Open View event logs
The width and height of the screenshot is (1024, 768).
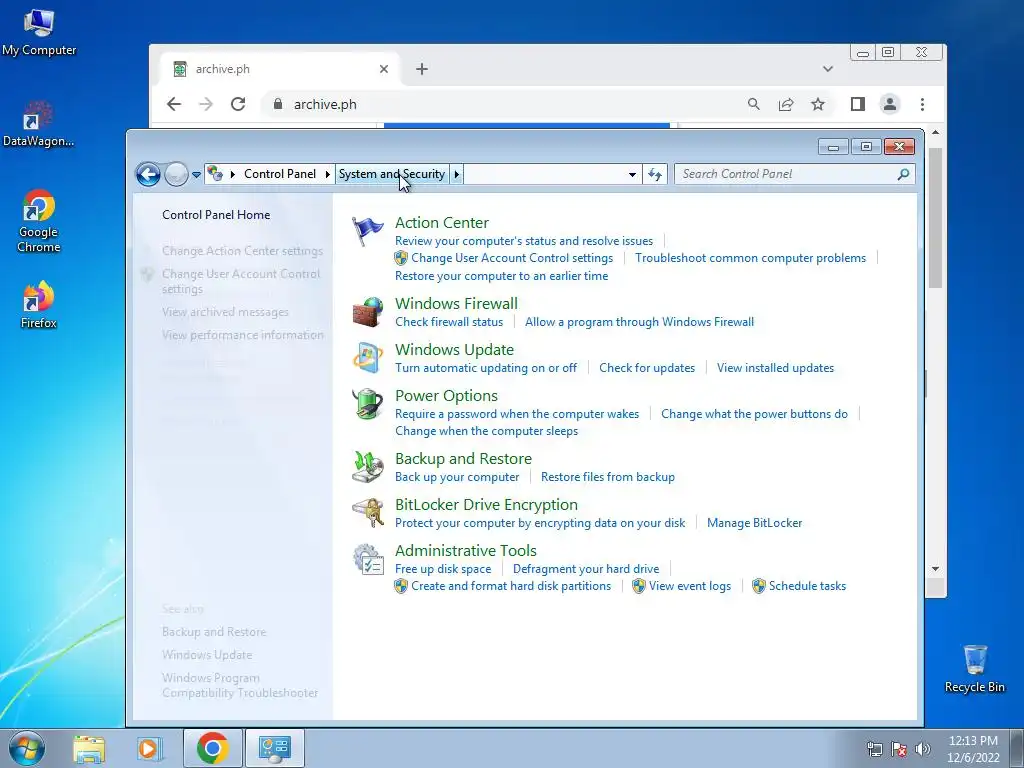pyautogui.click(x=690, y=586)
